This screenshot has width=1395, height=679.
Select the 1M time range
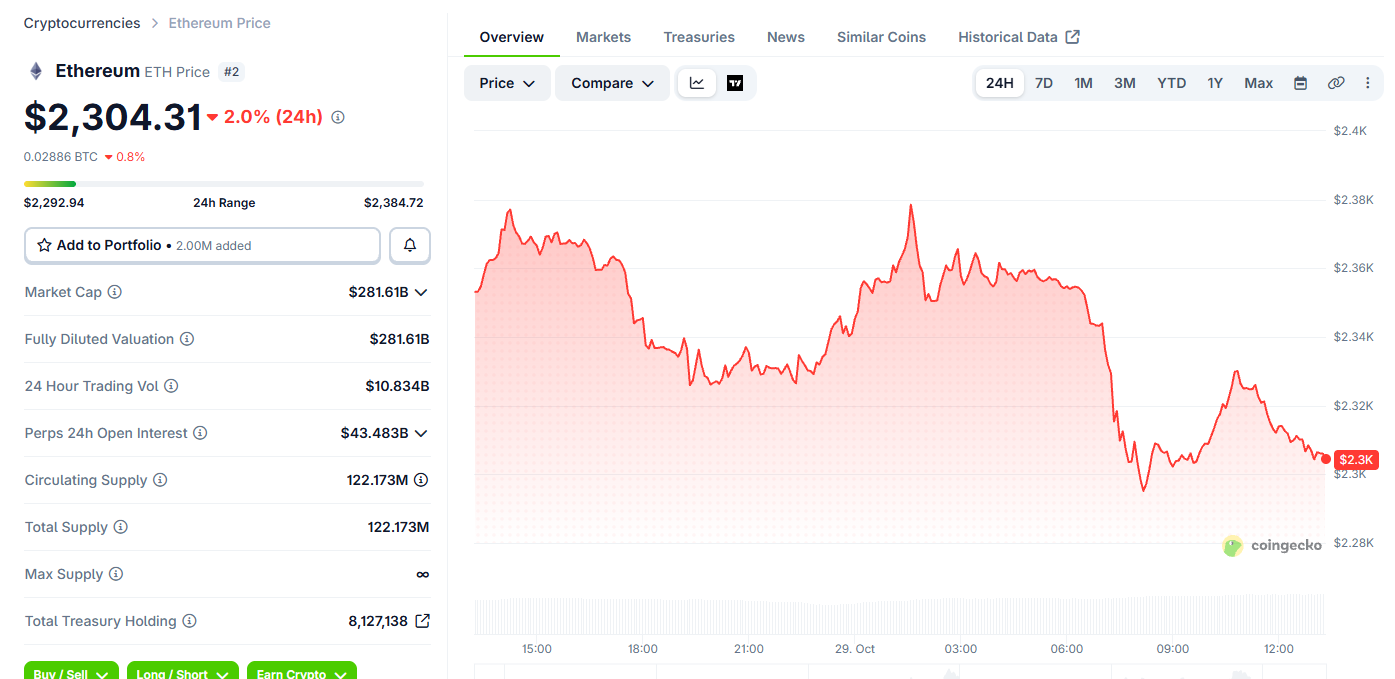[x=1083, y=83]
